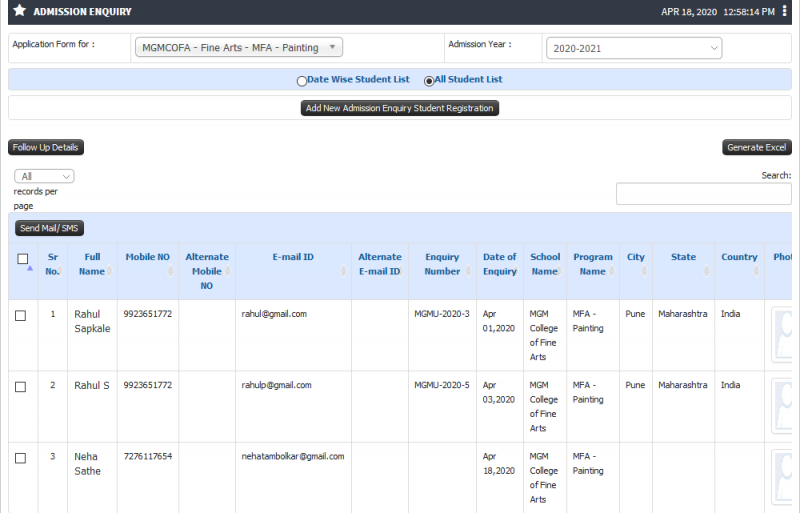Click the name Neha Sathe
800x513 pixels.
point(87,463)
